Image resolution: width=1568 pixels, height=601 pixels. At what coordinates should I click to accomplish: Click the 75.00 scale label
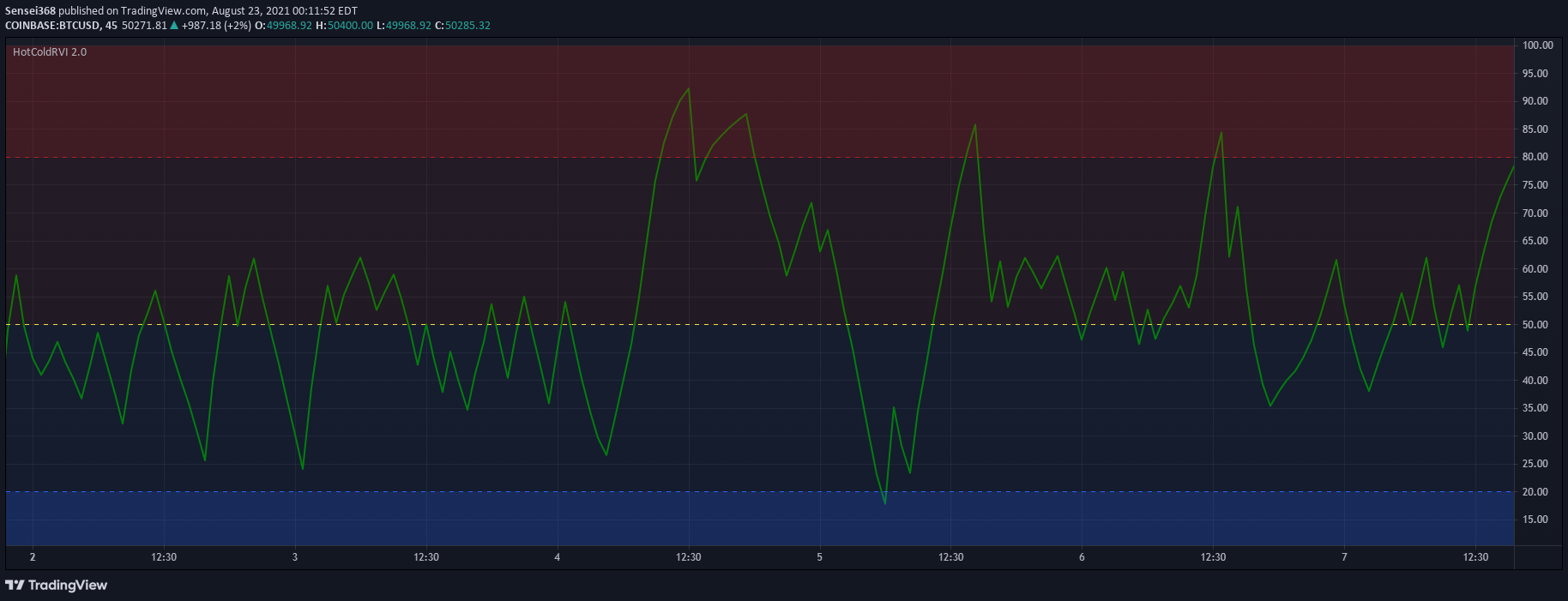click(1535, 185)
